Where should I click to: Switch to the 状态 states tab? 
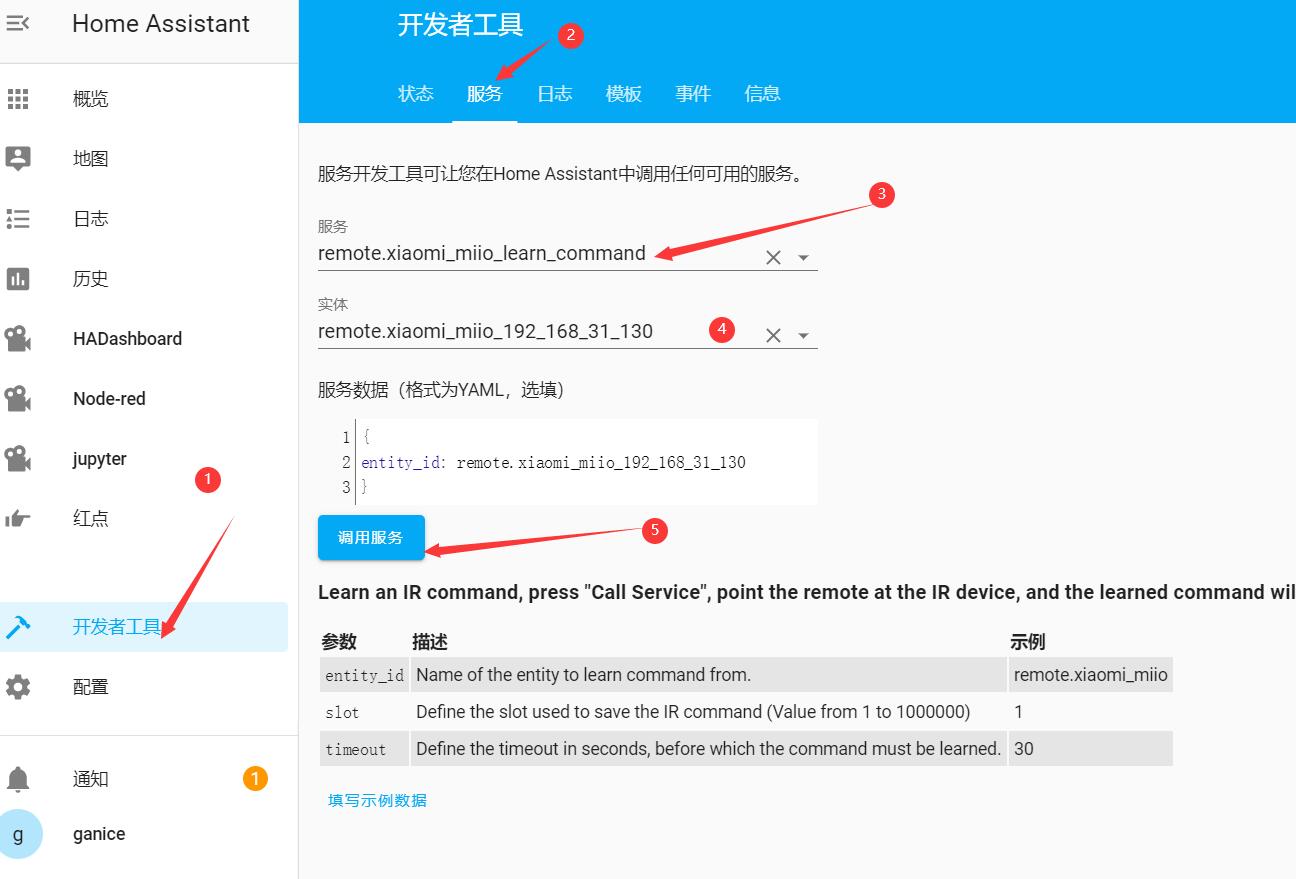pyautogui.click(x=415, y=93)
